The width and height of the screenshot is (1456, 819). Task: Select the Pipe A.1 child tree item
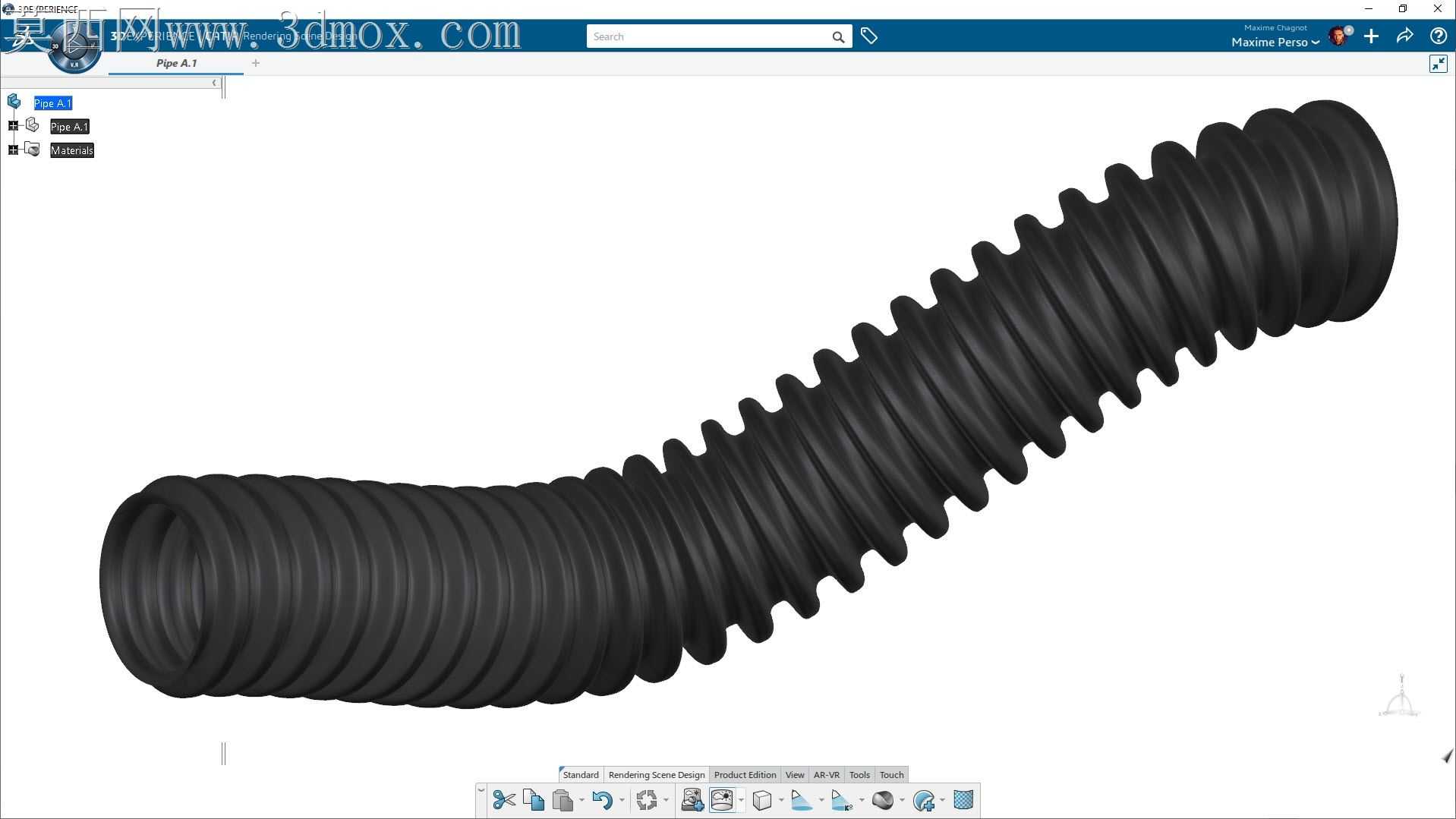[x=70, y=127]
